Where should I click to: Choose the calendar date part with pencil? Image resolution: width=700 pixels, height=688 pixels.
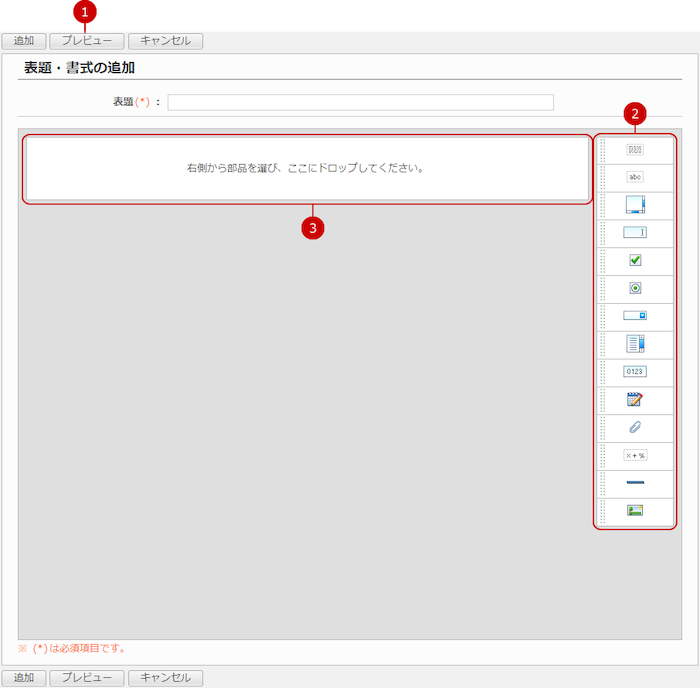(x=635, y=399)
